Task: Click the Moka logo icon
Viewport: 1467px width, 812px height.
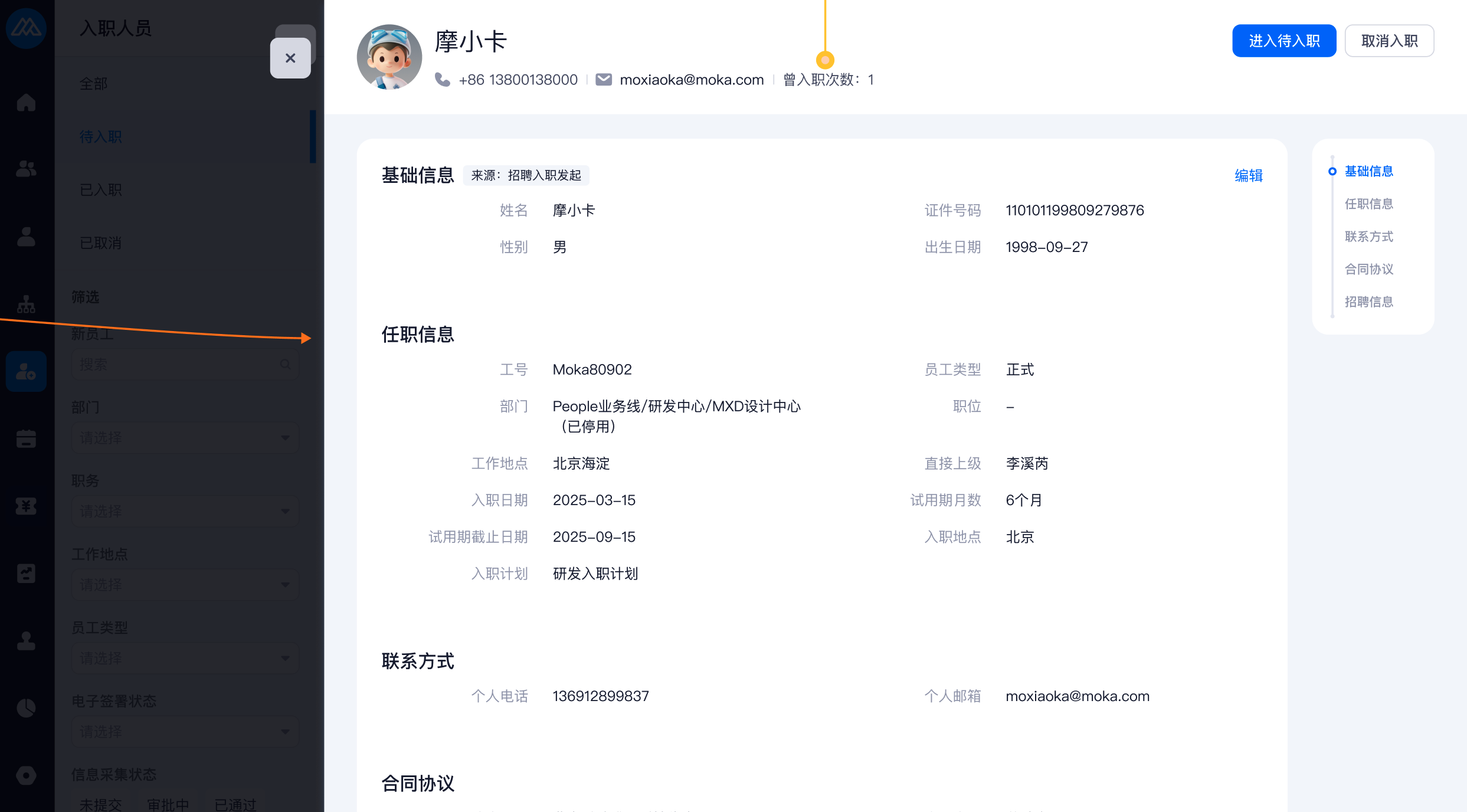Action: pos(26,27)
